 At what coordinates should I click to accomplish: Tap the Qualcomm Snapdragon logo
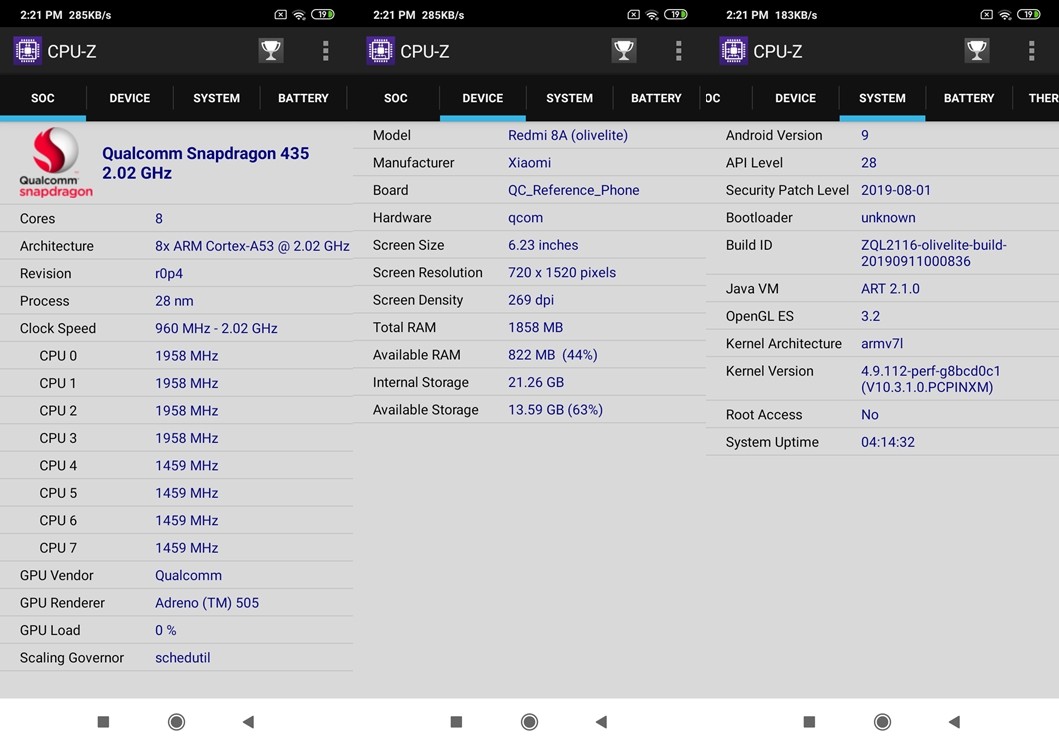coord(55,163)
